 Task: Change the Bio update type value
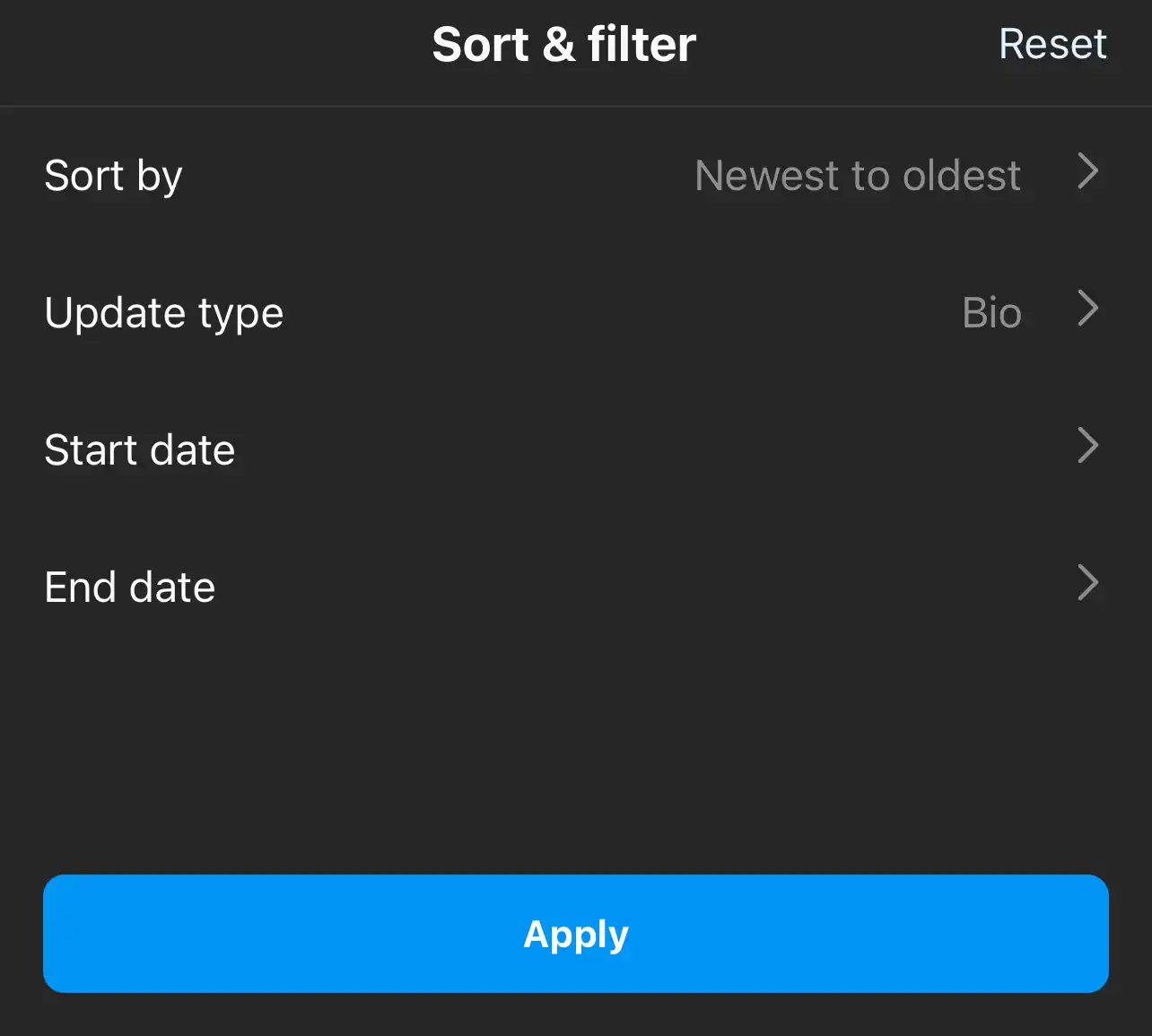coord(991,313)
